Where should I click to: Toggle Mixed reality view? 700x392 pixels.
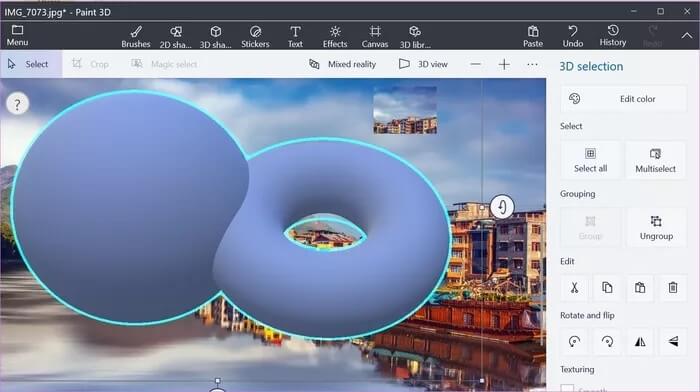[x=342, y=64]
